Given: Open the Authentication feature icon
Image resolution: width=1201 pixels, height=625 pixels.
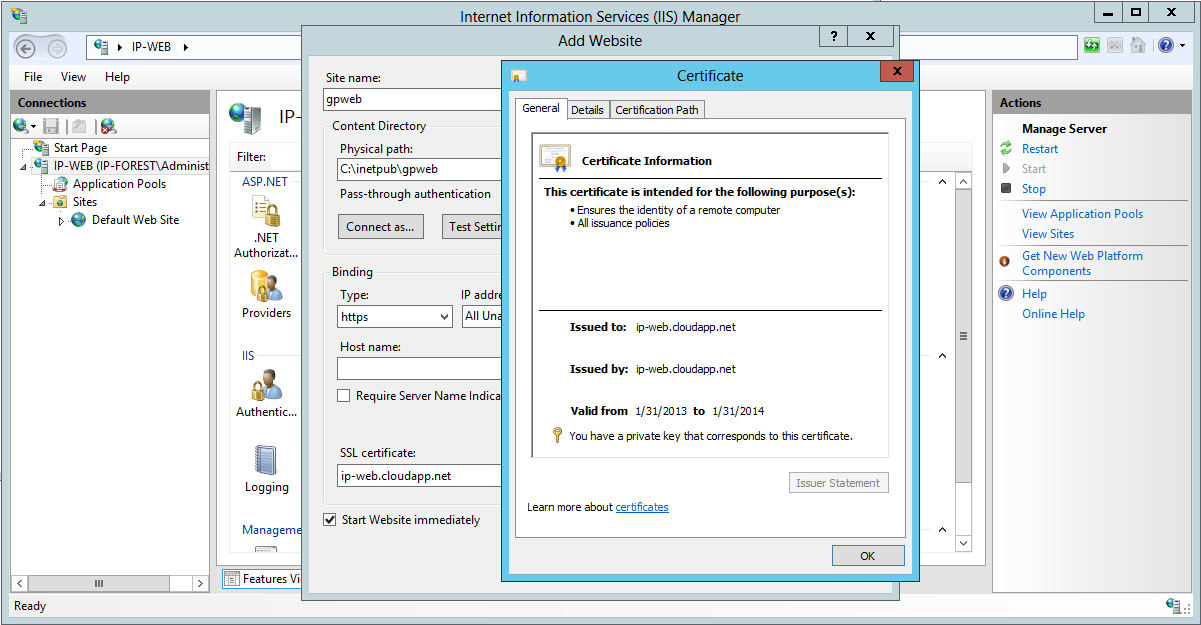Looking at the screenshot, I should (x=266, y=385).
